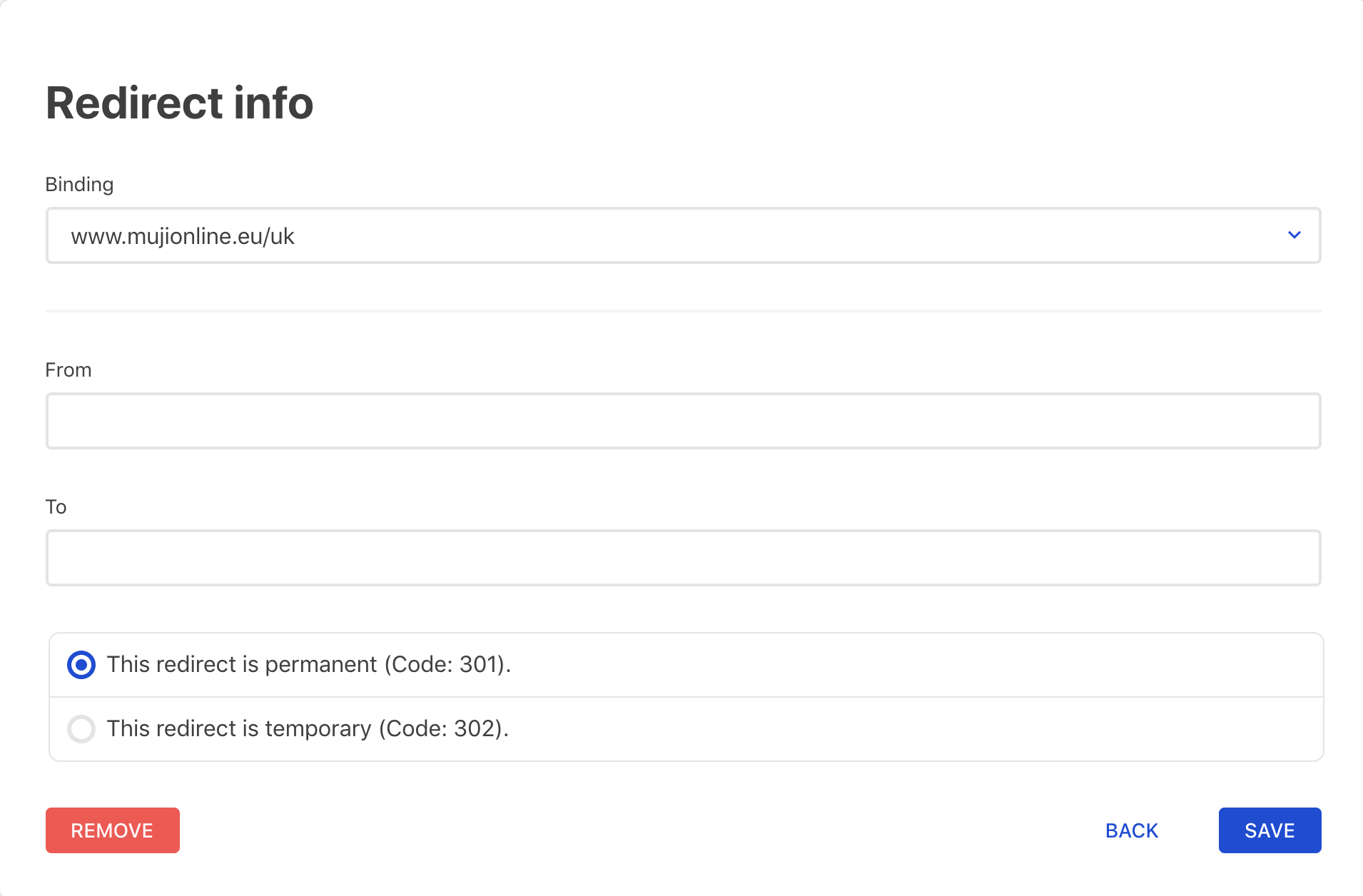The image size is (1363, 896).
Task: Go back using the BACK link
Action: pos(1131,830)
